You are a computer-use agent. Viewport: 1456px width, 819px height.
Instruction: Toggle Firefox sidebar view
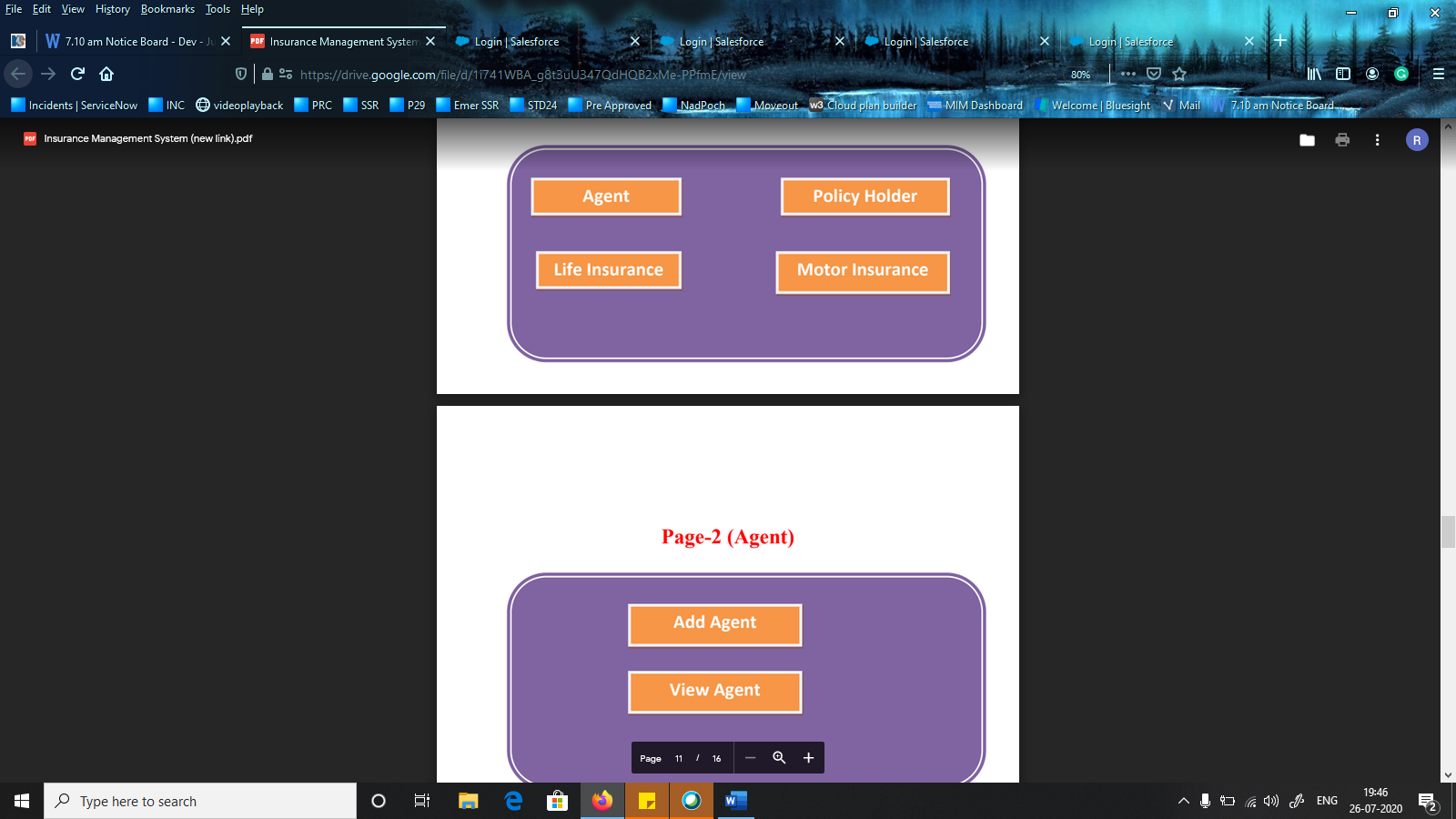pyautogui.click(x=1343, y=74)
